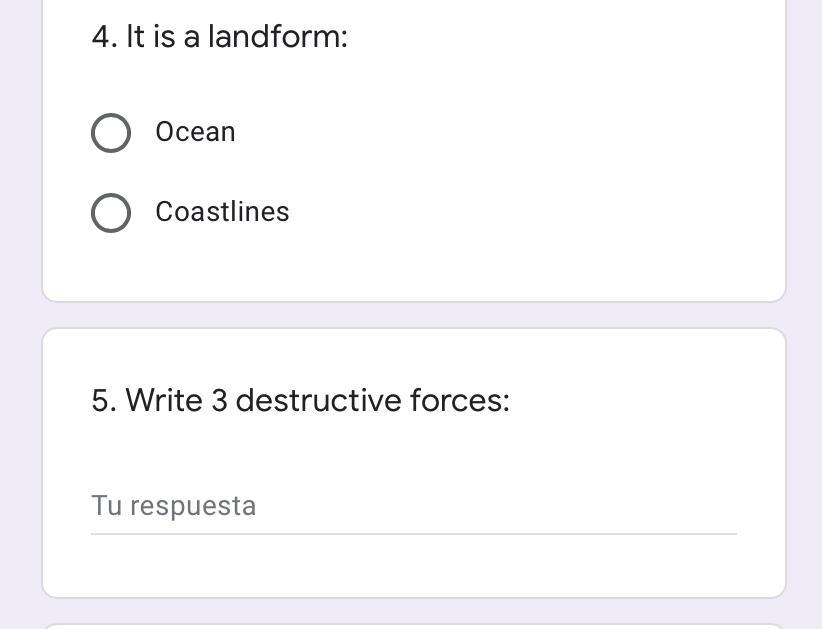This screenshot has width=822, height=629.
Task: Focus the 'Tu respuesta' answer field
Action: 413,506
